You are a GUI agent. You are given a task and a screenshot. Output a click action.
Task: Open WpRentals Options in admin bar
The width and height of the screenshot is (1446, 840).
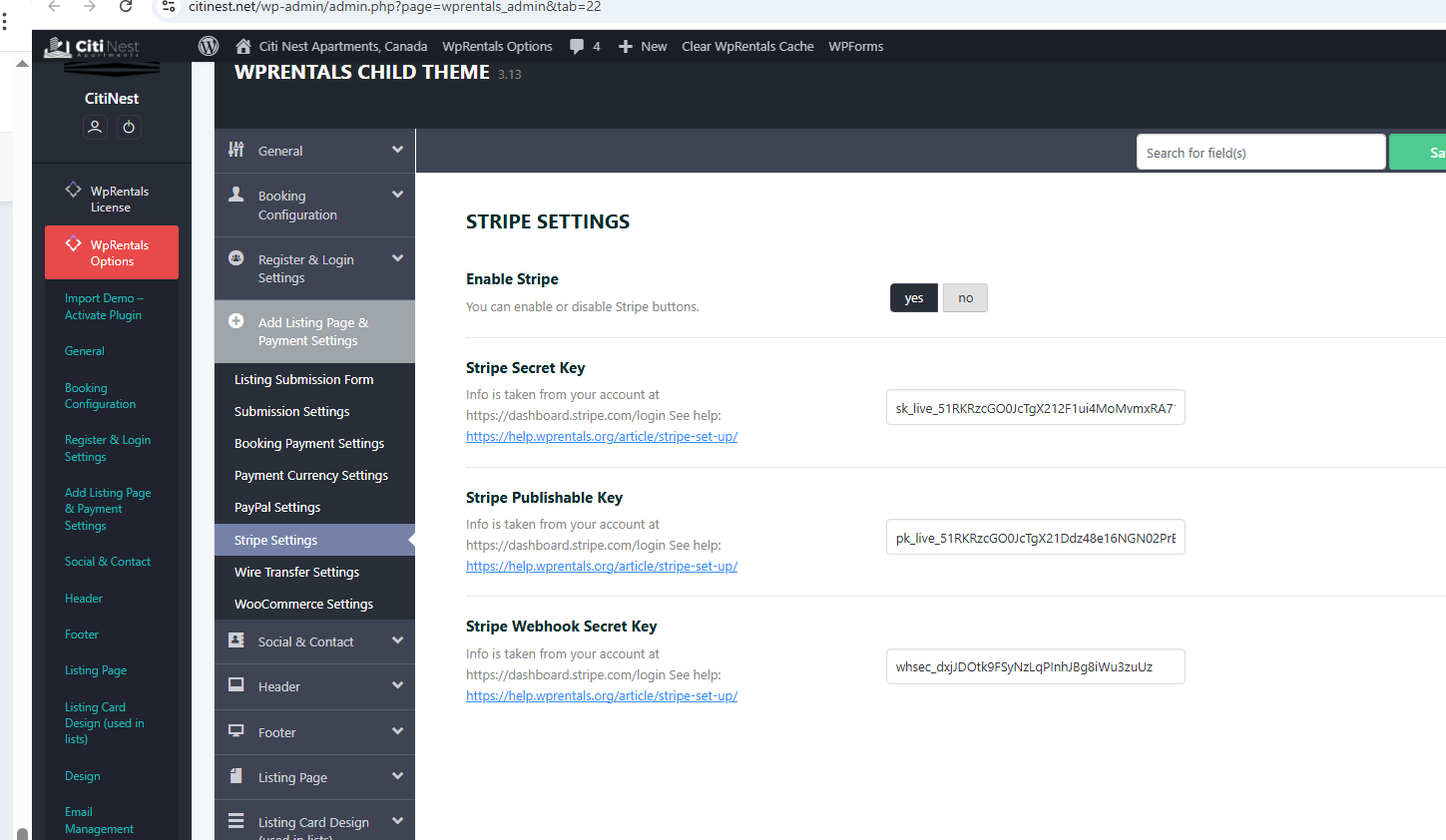[497, 46]
